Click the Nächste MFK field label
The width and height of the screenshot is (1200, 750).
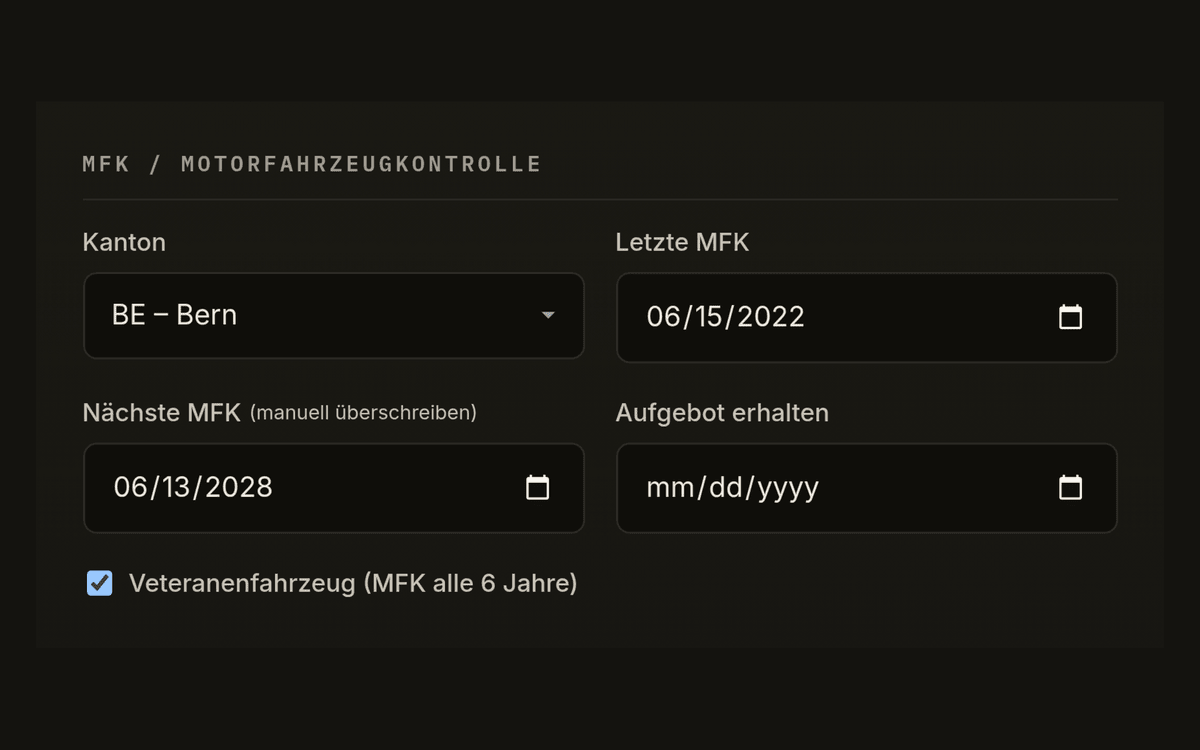click(162, 412)
